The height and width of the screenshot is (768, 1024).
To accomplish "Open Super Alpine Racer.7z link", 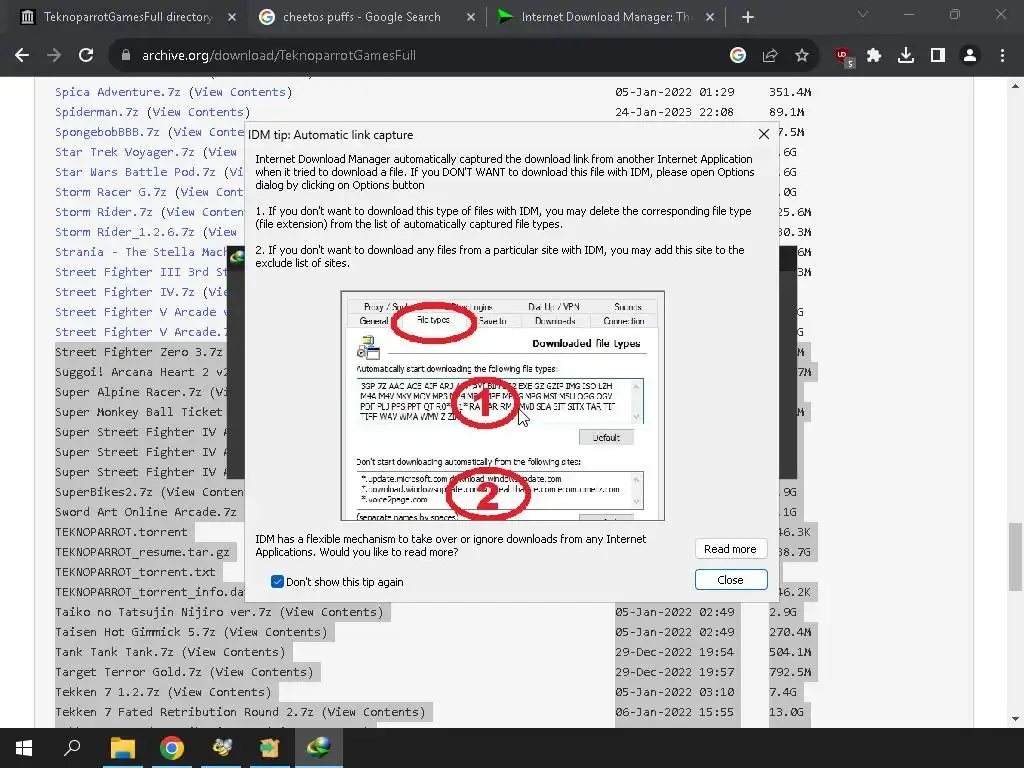I will [128, 392].
